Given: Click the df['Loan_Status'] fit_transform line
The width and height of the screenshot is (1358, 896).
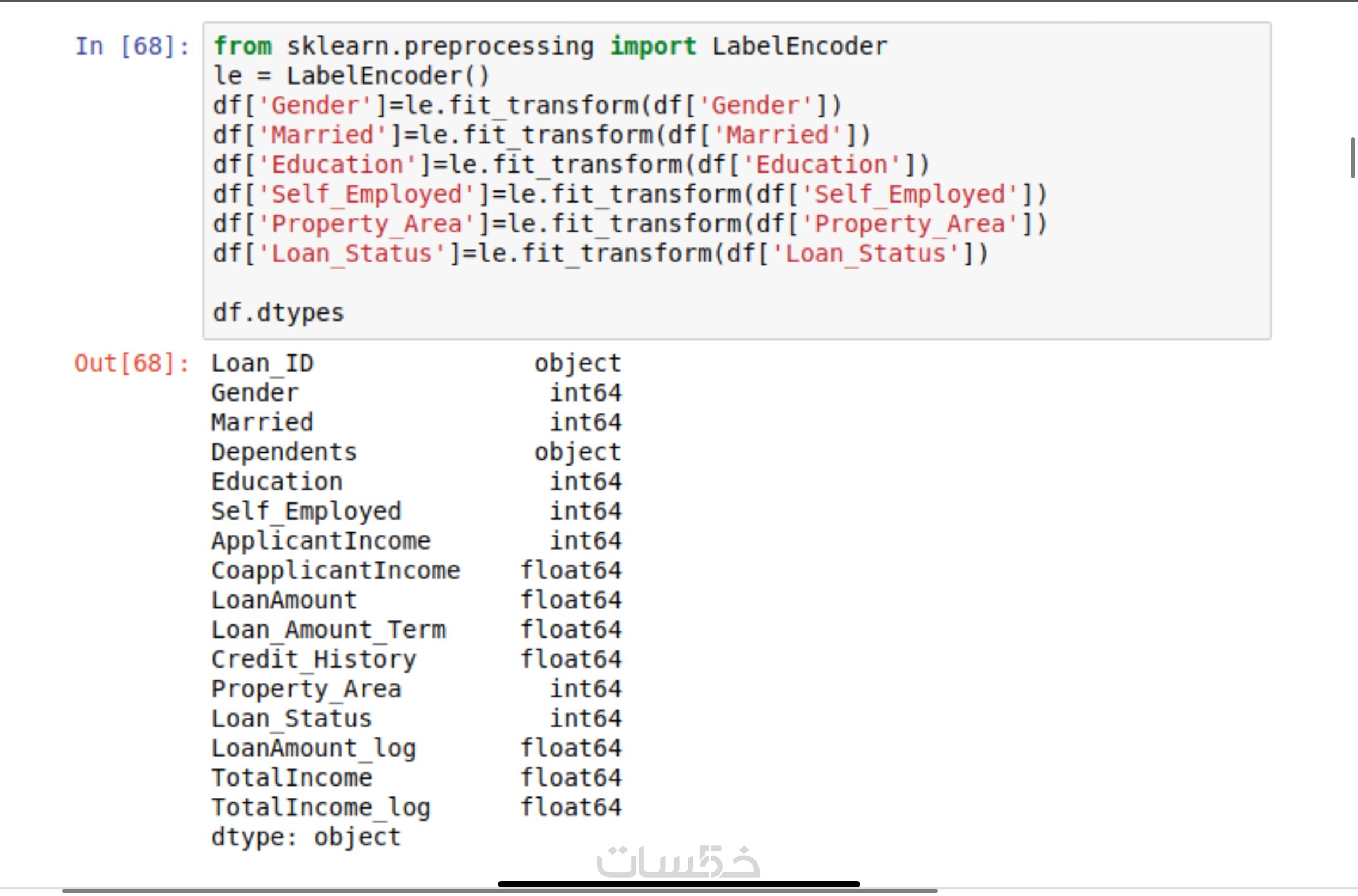Looking at the screenshot, I should pos(600,254).
